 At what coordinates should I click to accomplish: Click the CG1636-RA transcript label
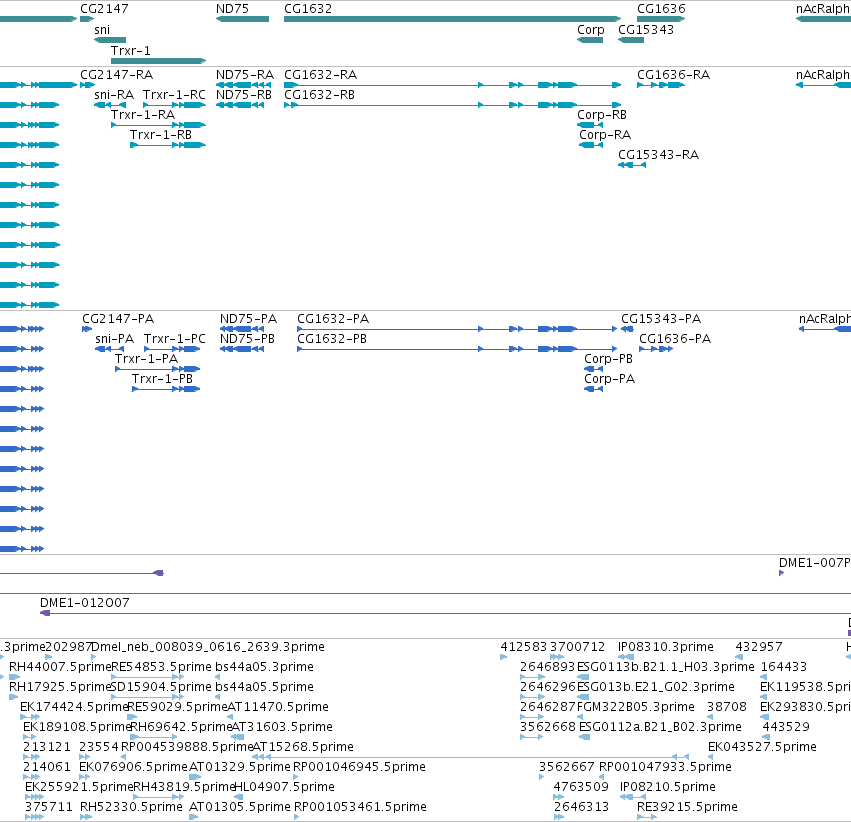coord(673,75)
